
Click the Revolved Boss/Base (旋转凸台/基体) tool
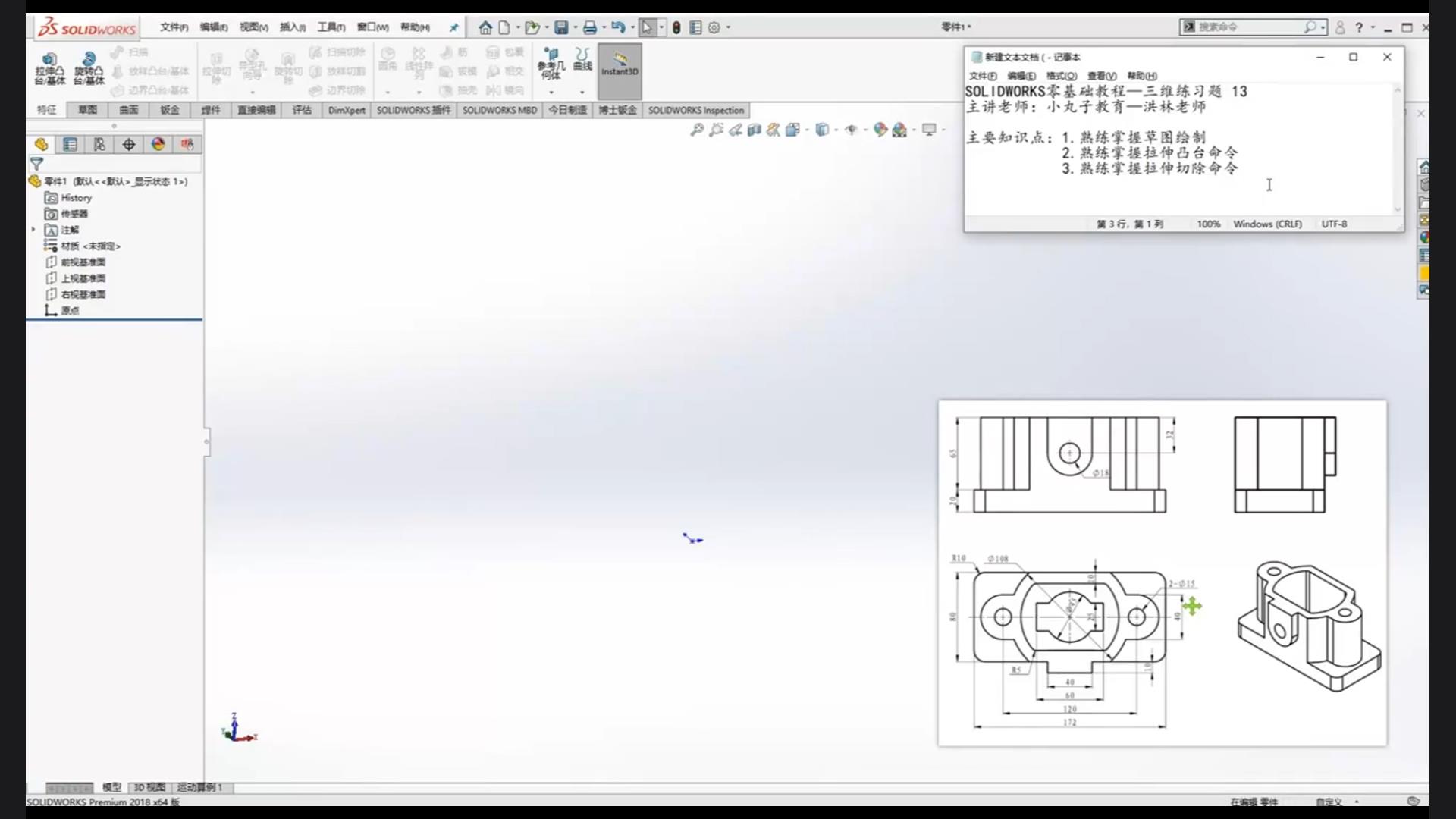[89, 68]
